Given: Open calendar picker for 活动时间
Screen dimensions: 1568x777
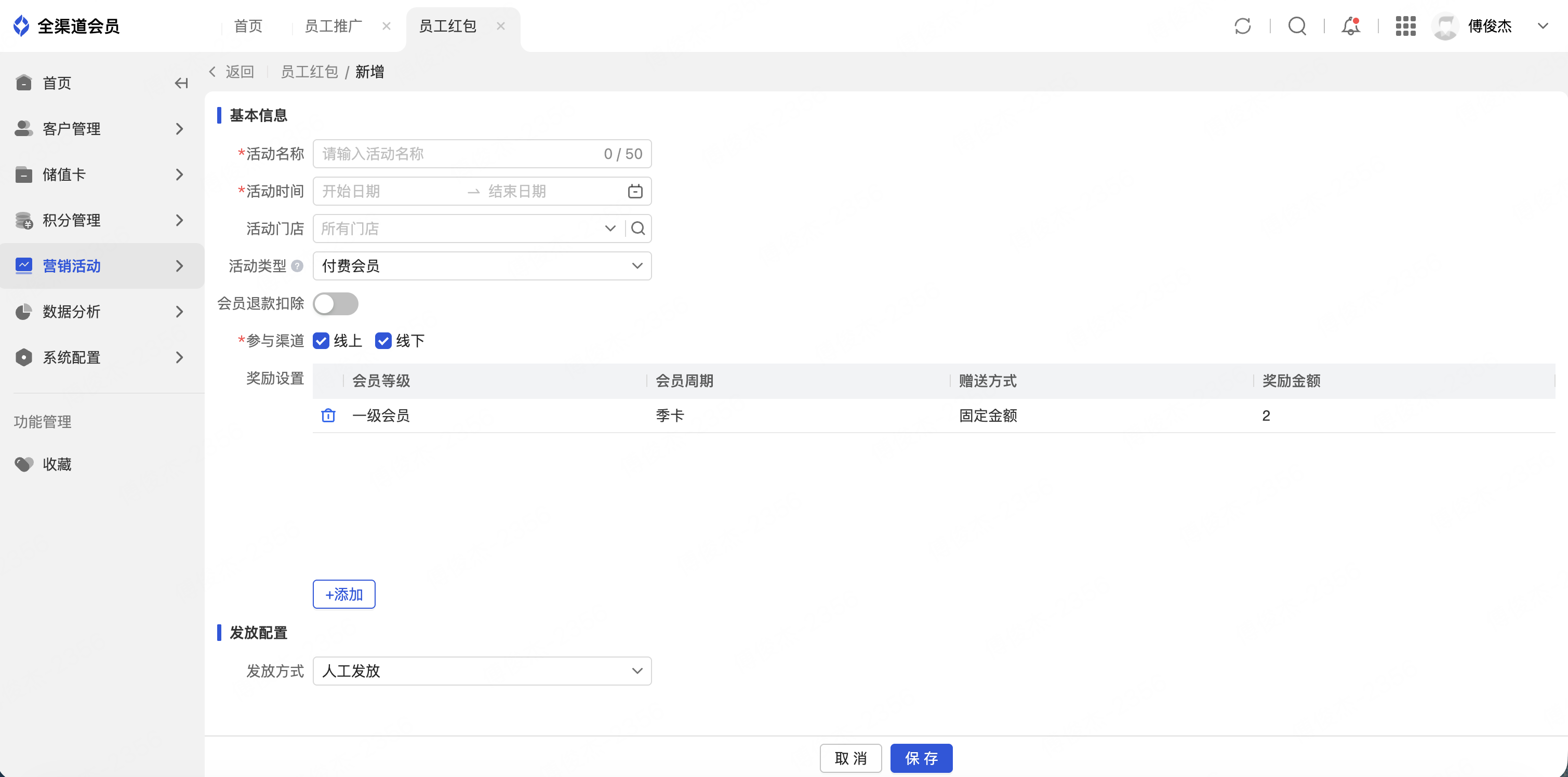Looking at the screenshot, I should coord(635,192).
